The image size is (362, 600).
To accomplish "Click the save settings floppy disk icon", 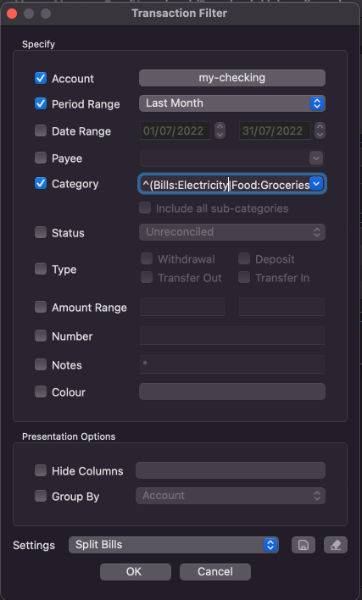I will (x=303, y=545).
